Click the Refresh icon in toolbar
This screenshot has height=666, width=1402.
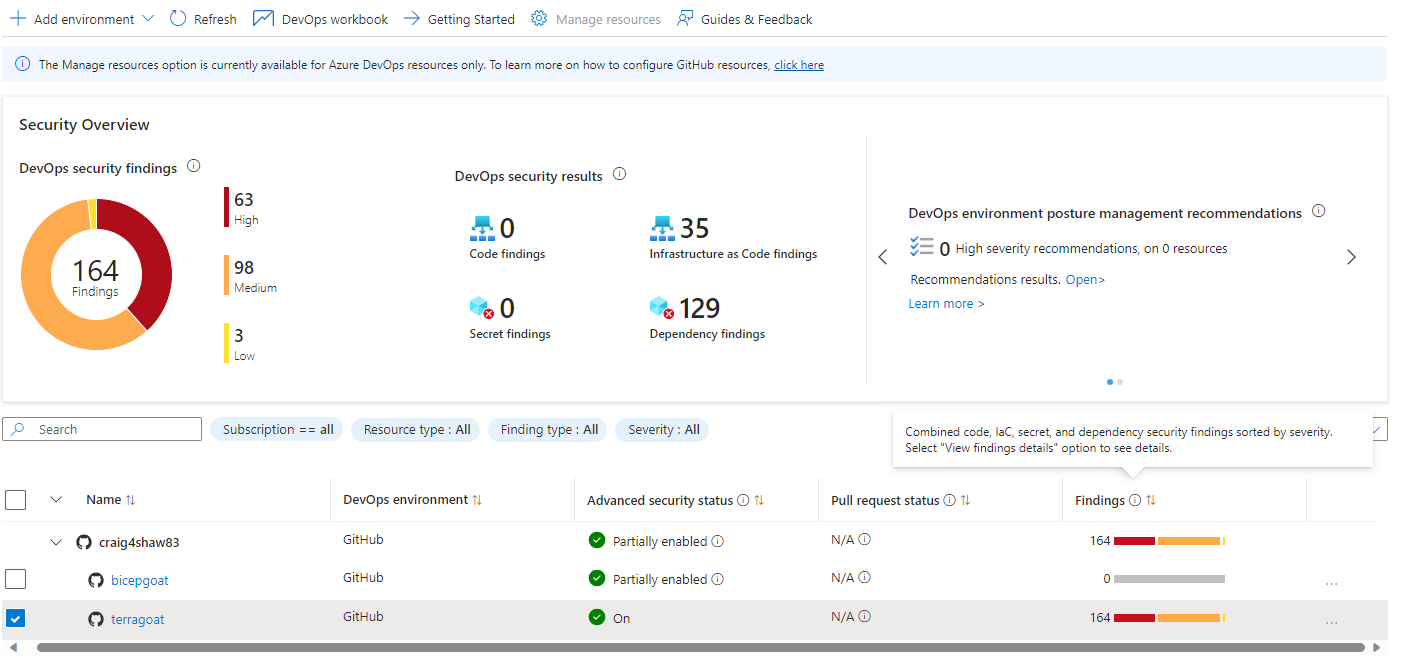178,19
